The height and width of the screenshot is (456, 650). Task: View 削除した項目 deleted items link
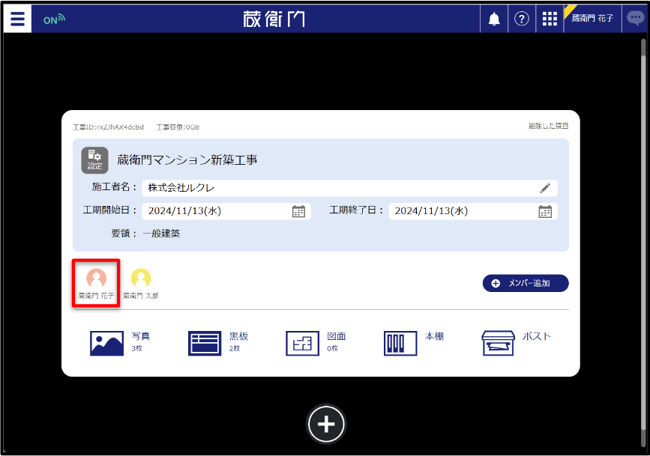pyautogui.click(x=548, y=126)
